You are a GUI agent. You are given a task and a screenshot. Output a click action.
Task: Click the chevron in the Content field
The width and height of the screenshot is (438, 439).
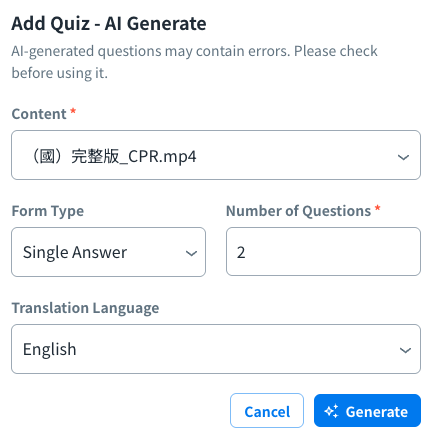(x=403, y=157)
